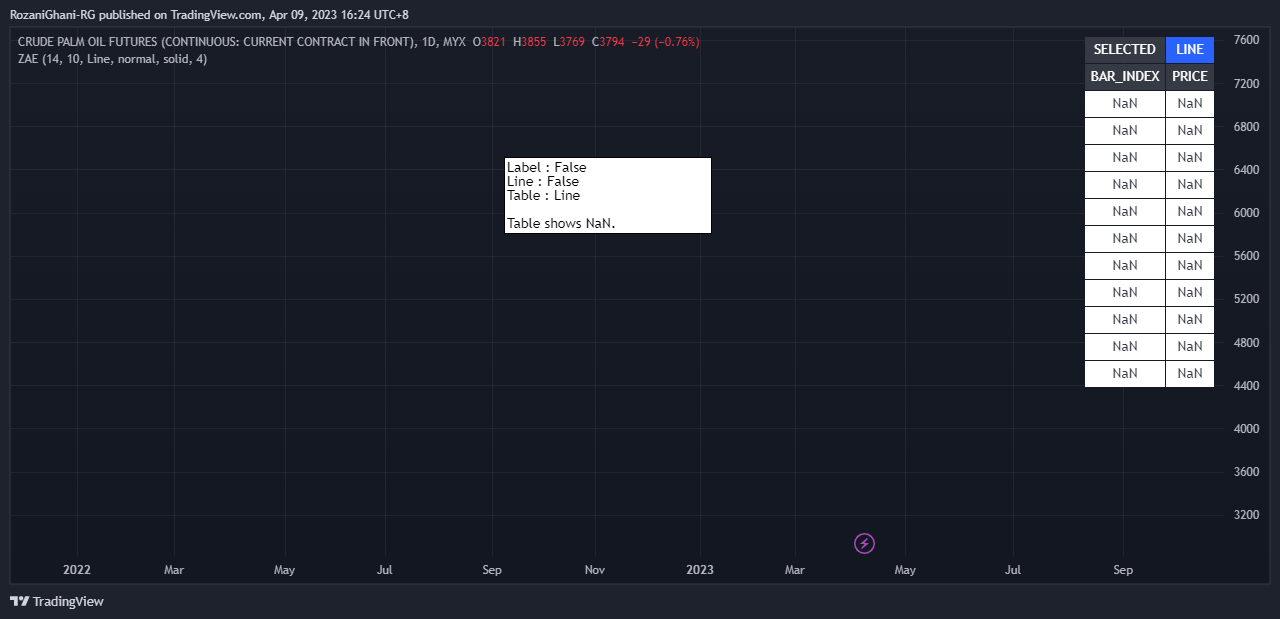This screenshot has height=619, width=1280.
Task: Click the 3200 price axis label
Action: tap(1247, 515)
